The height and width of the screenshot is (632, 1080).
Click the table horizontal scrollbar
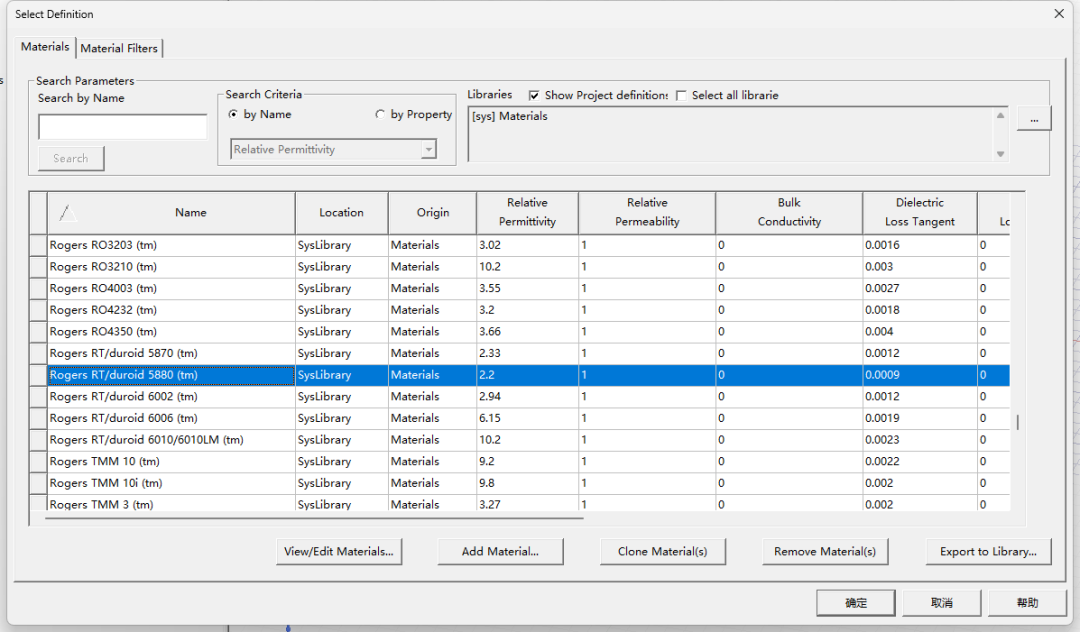[x=314, y=518]
